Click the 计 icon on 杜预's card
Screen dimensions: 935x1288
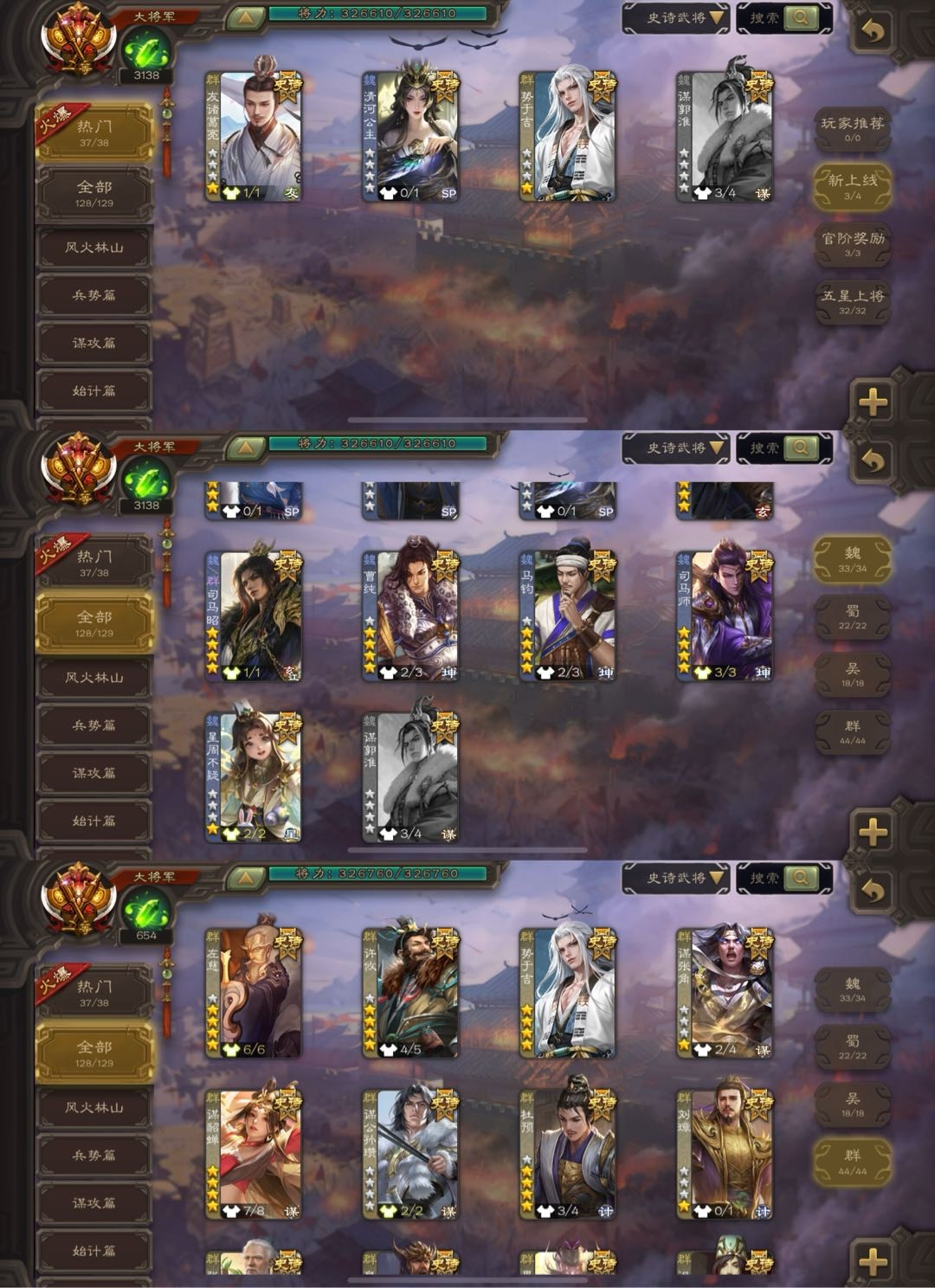[x=606, y=1212]
